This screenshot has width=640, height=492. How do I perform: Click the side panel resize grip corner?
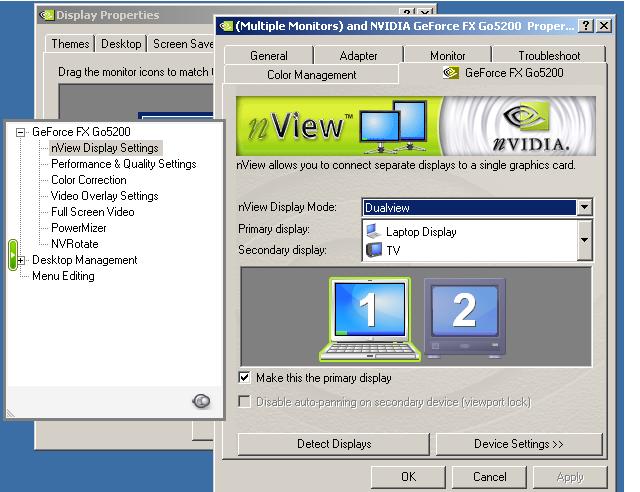(11, 413)
